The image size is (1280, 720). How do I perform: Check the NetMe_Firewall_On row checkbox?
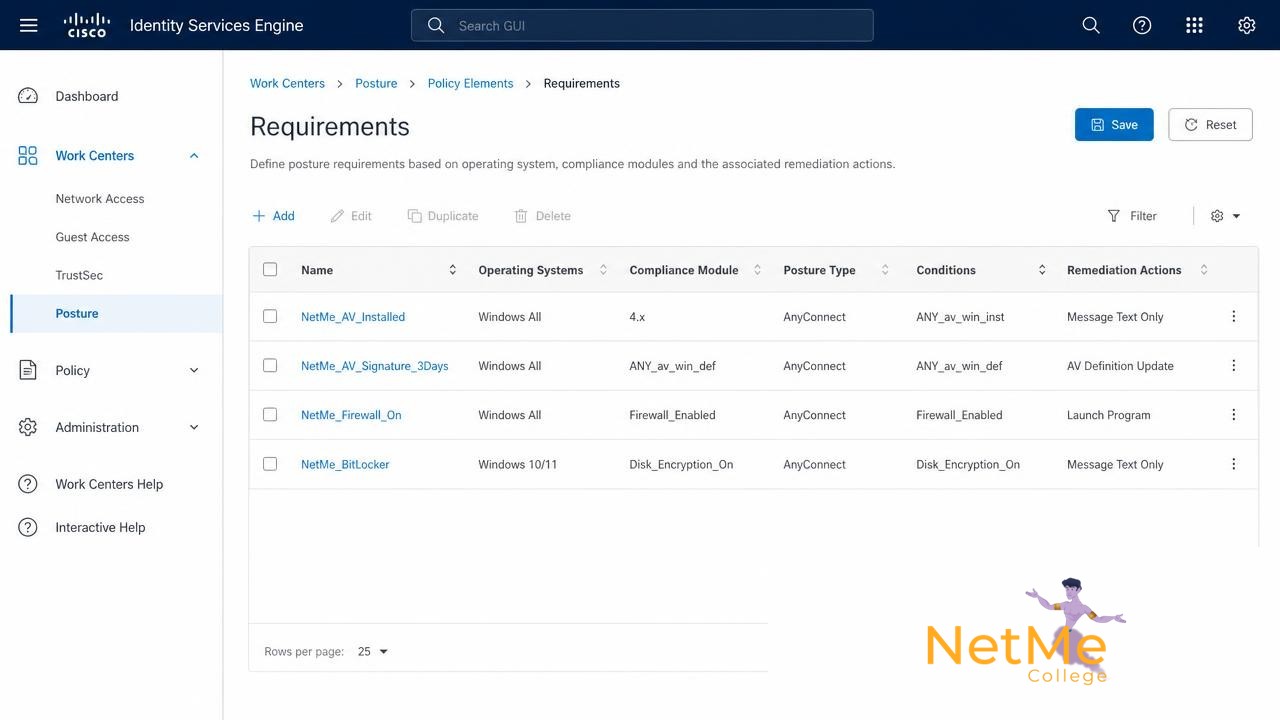click(270, 414)
